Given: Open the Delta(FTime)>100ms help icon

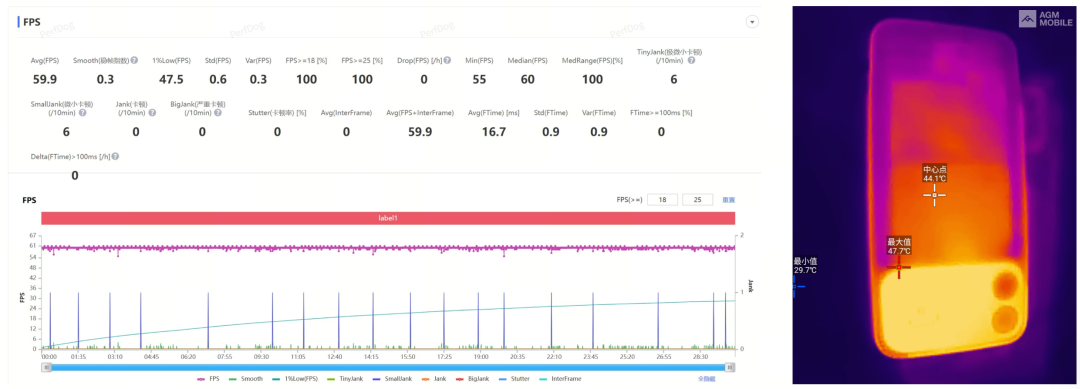Looking at the screenshot, I should click(x=115, y=157).
